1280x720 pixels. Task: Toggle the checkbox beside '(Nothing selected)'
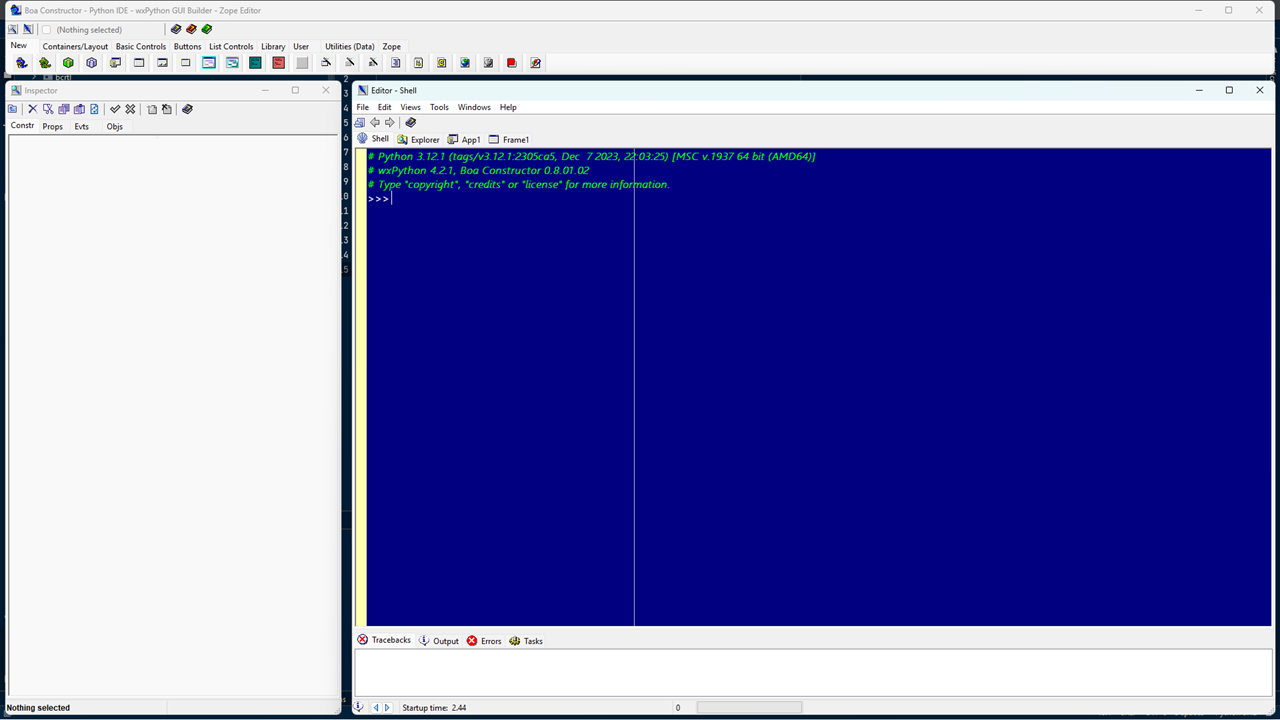tap(46, 30)
